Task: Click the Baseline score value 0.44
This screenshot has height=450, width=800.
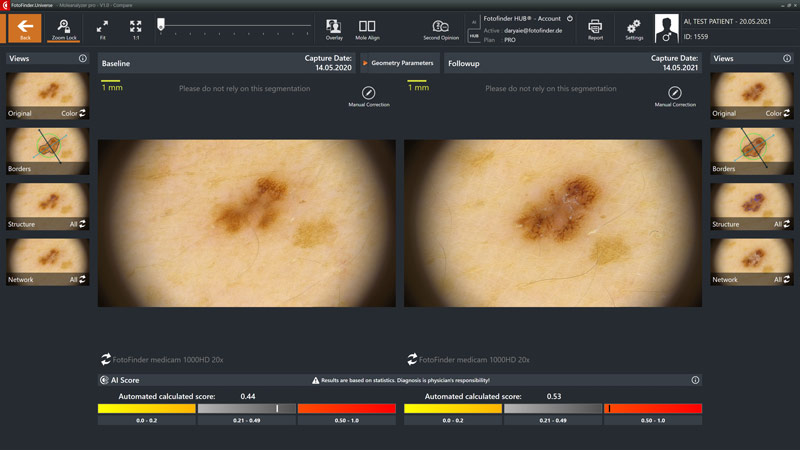Action: 248,396
